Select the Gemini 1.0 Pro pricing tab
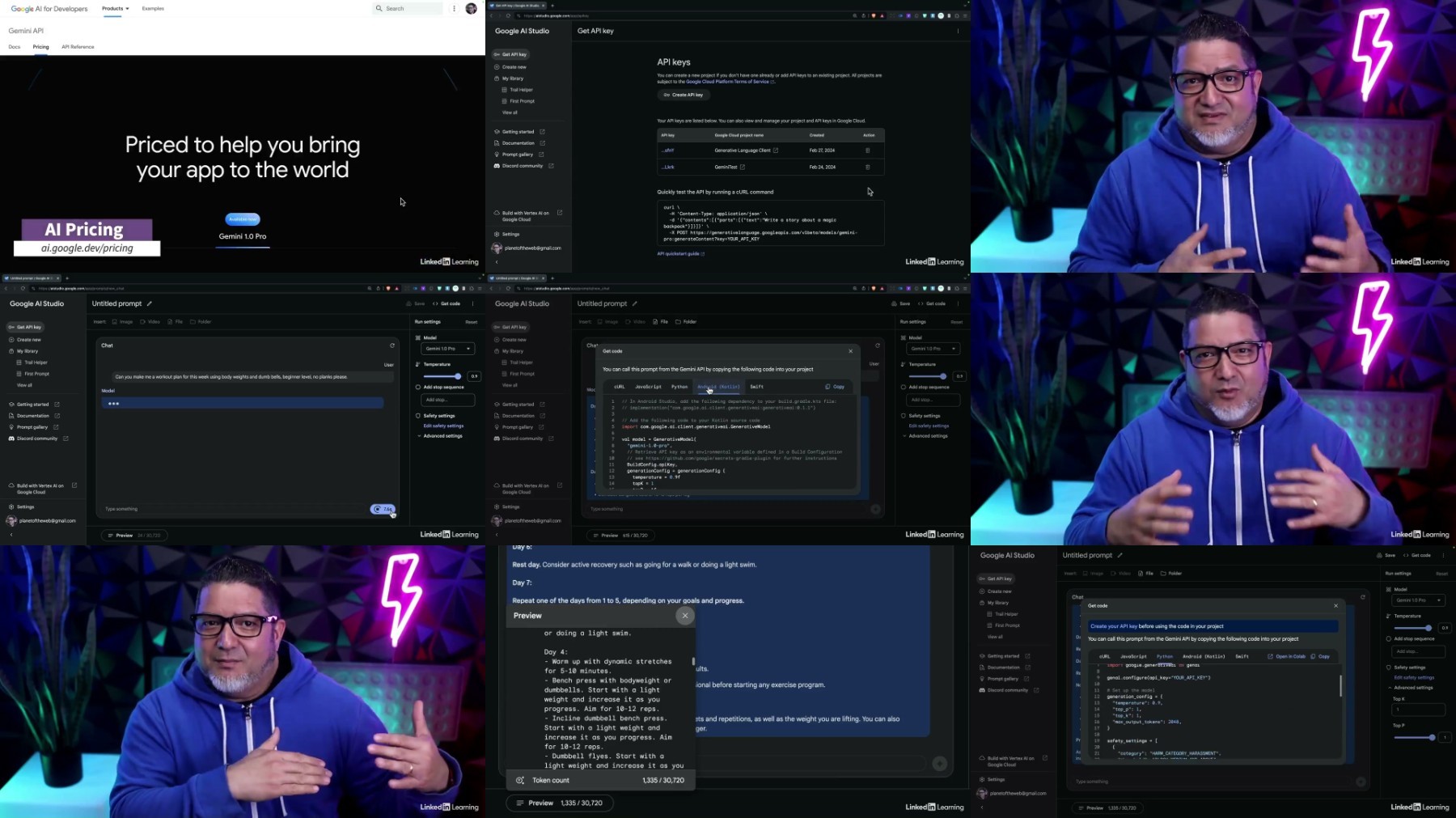 tap(243, 236)
